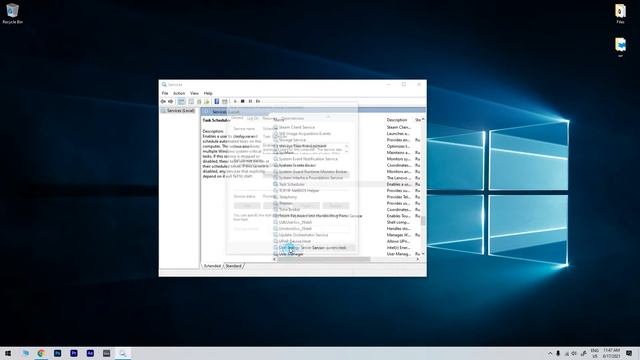
Task: Open Photoshop from the taskbar
Action: pos(58,353)
